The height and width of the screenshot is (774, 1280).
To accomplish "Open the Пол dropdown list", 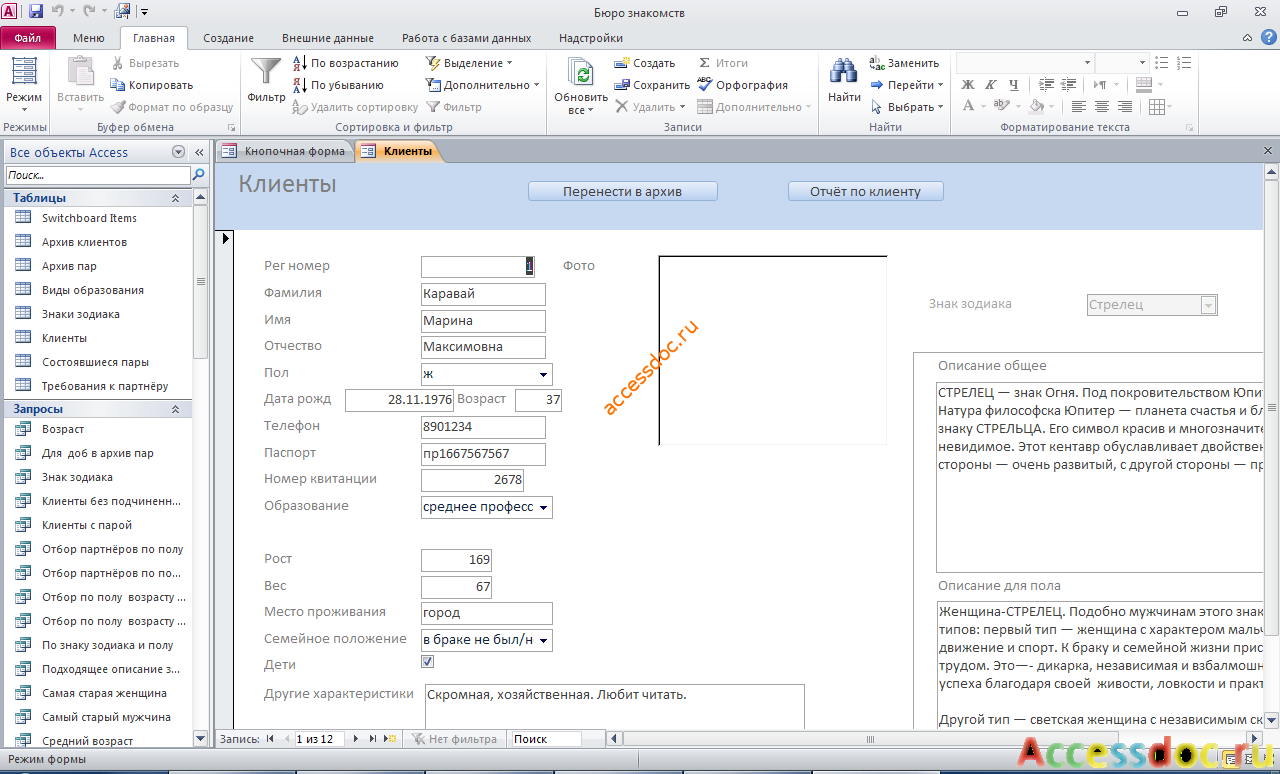I will pyautogui.click(x=544, y=374).
